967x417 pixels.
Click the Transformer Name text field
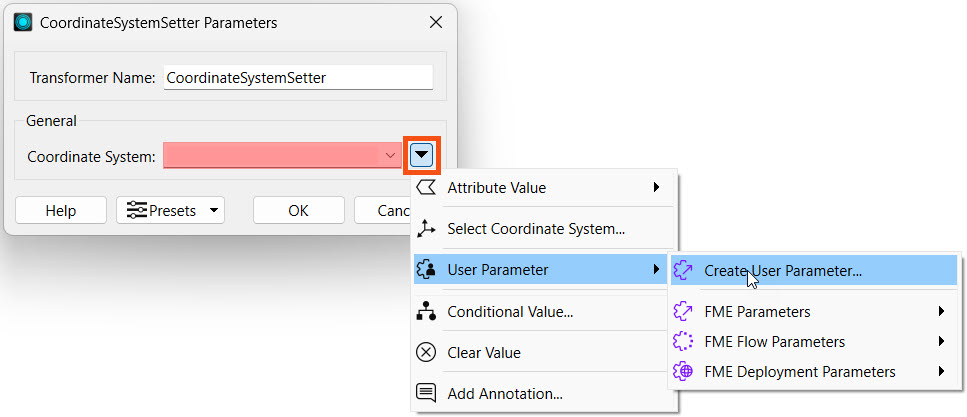[x=298, y=77]
